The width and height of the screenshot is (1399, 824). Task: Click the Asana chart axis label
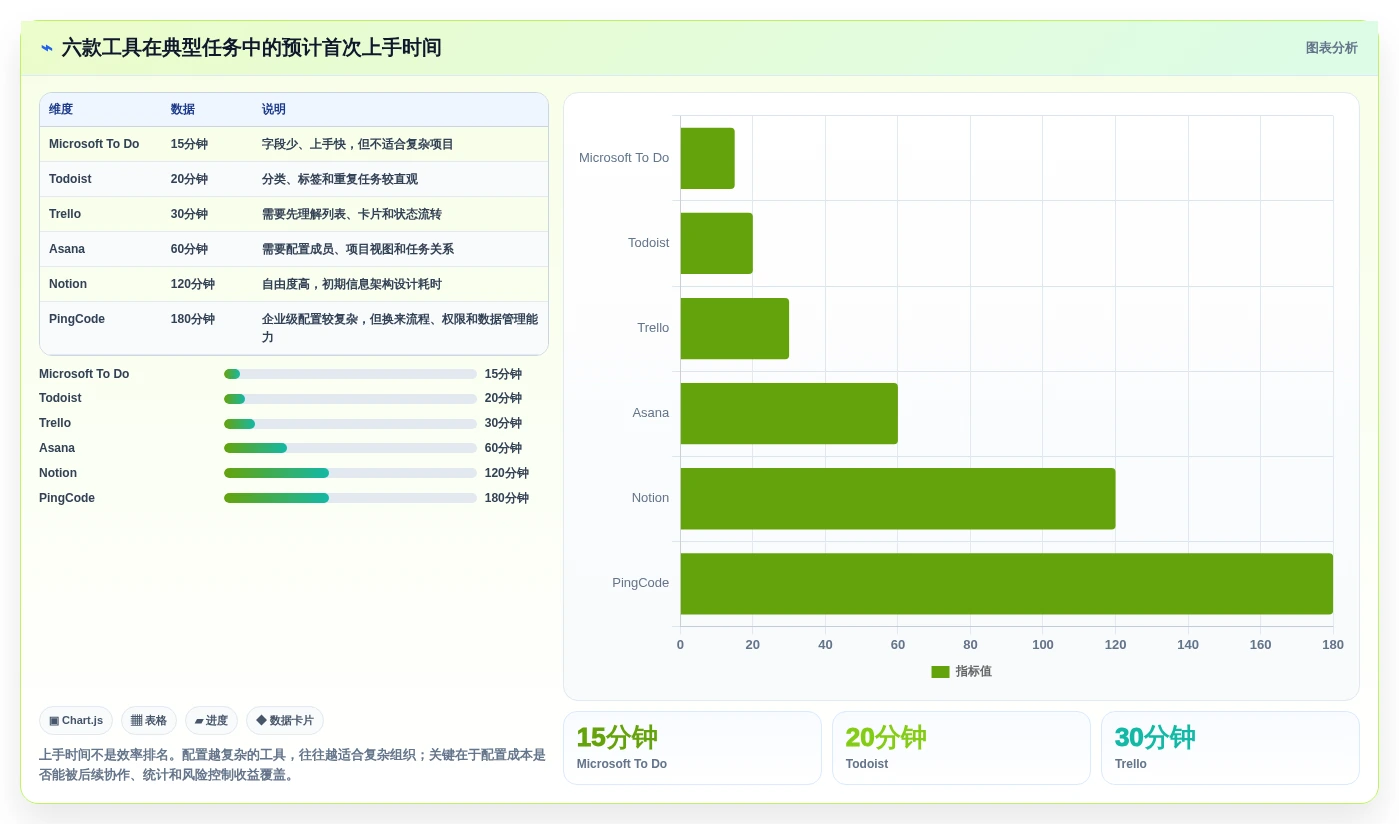tap(650, 413)
